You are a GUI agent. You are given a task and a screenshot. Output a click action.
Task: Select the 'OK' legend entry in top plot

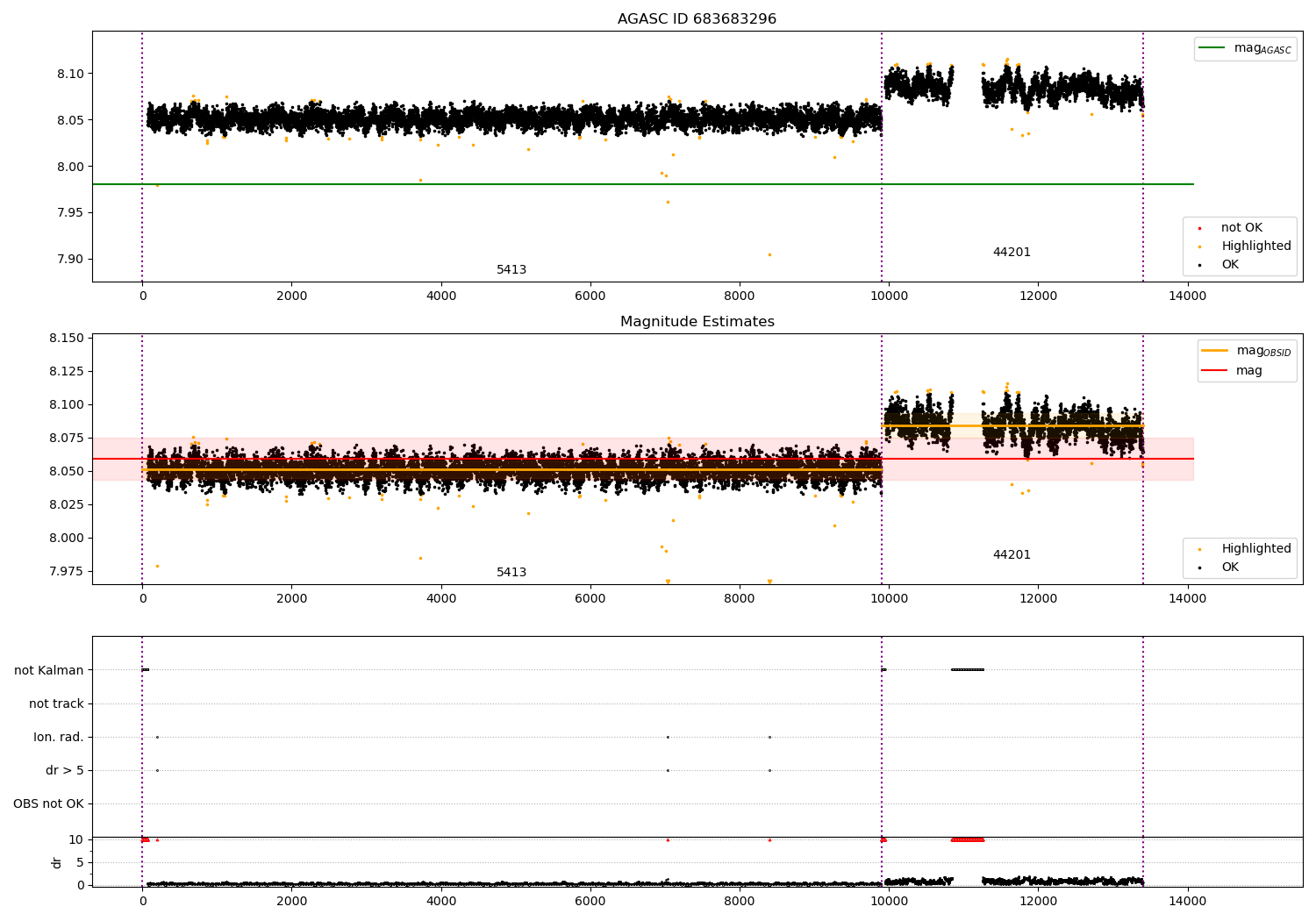tap(1219, 265)
